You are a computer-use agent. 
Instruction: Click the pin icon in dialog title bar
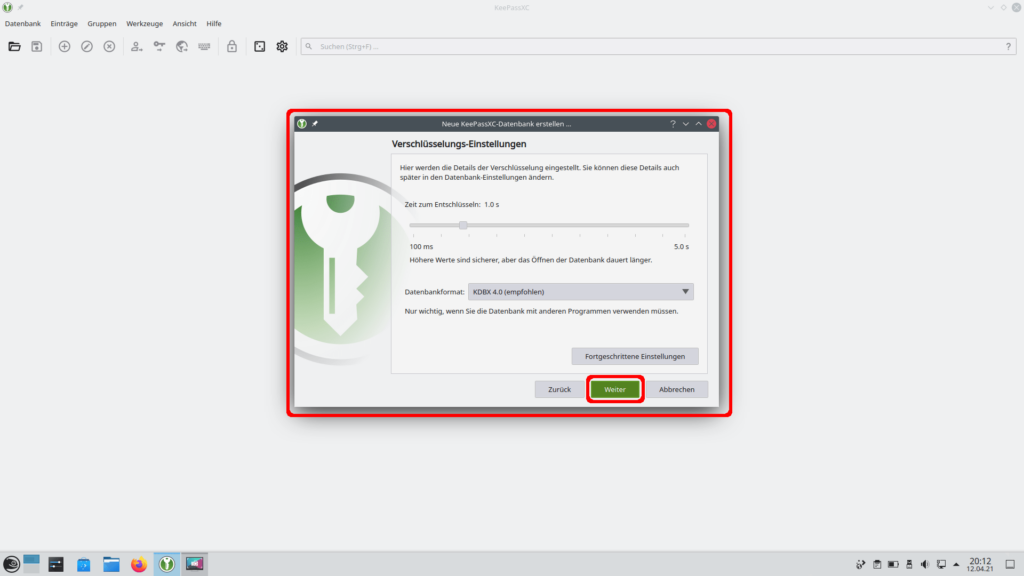[x=315, y=123]
